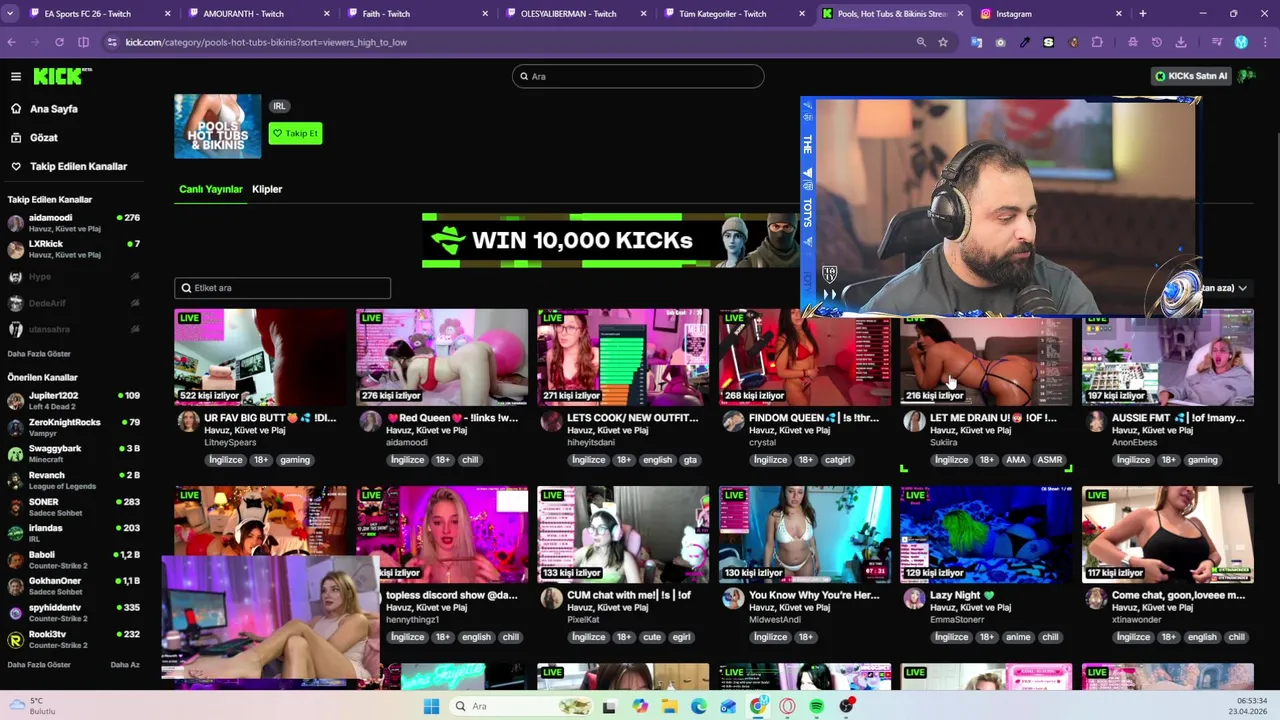Viewport: 1280px width, 720px height.
Task: Follow the category with Takip Et
Action: (295, 133)
